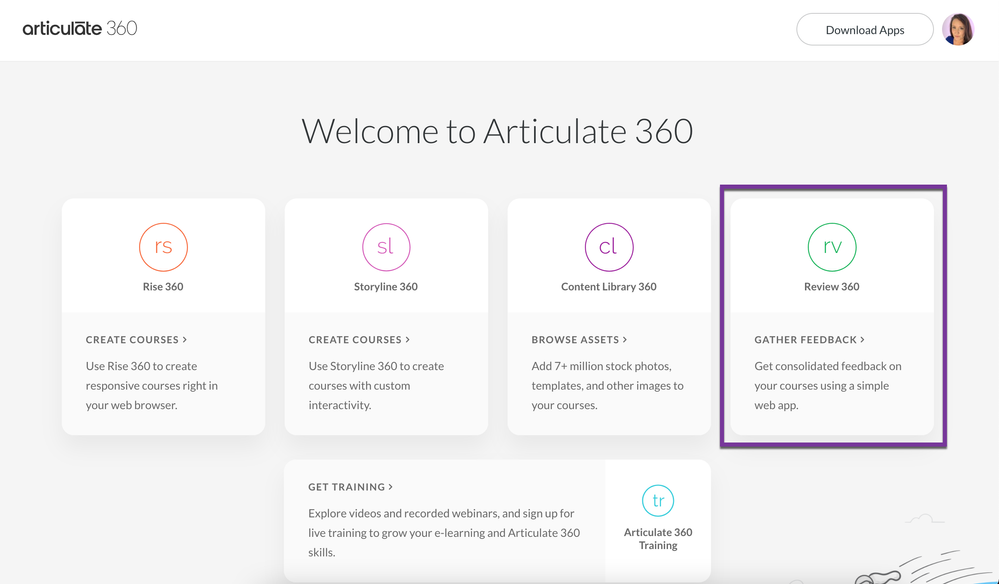Open the Gather Feedback link

809,340
